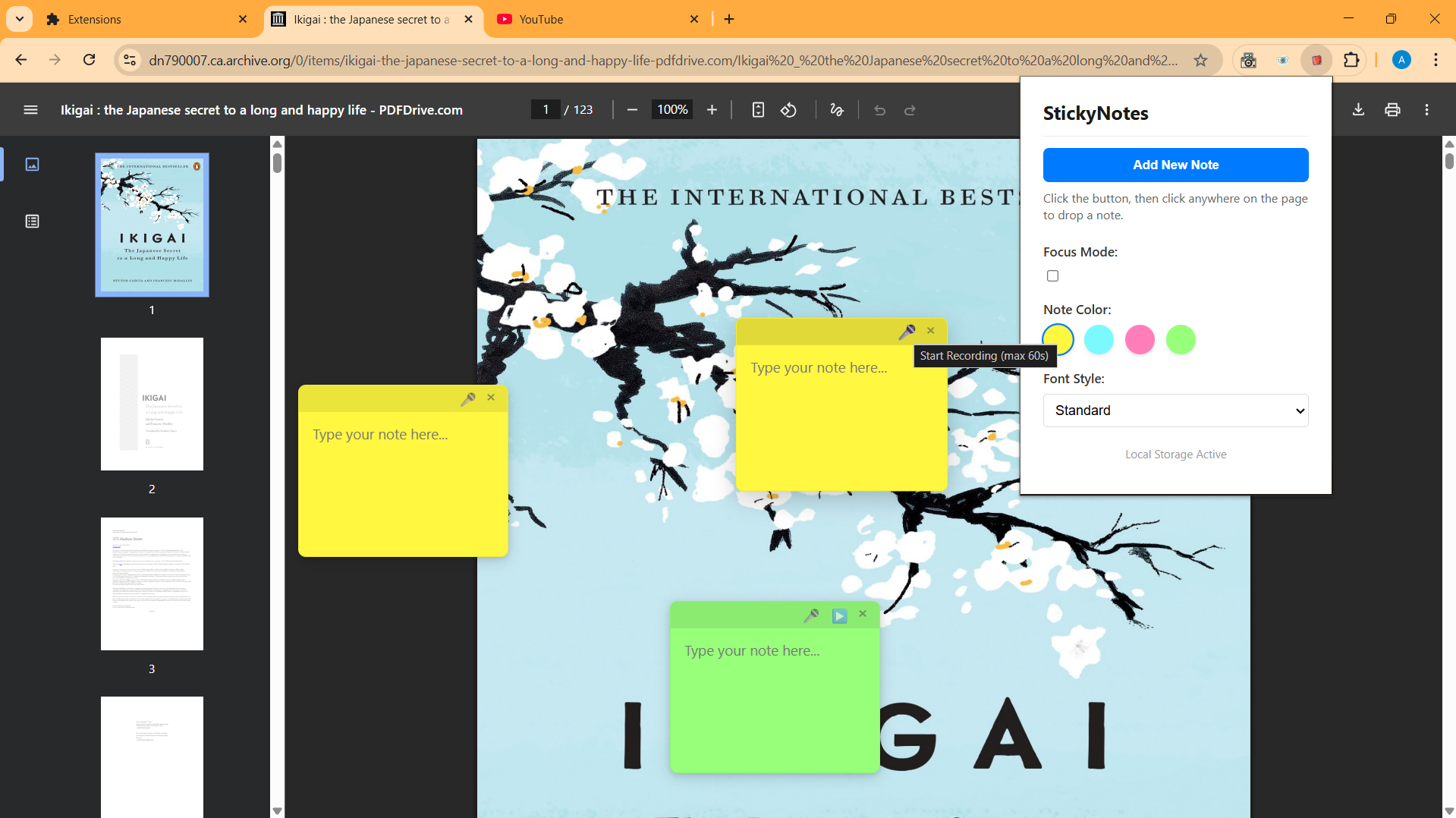This screenshot has width=1456, height=818.
Task: Open page 1 thumbnail
Action: pyautogui.click(x=152, y=225)
